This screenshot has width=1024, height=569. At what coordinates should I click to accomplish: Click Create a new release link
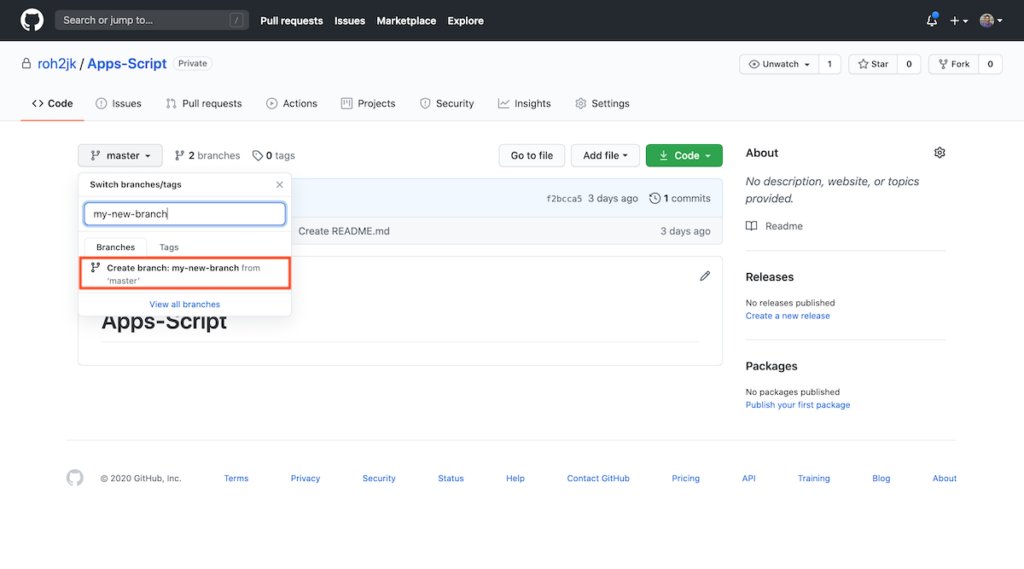[788, 316]
